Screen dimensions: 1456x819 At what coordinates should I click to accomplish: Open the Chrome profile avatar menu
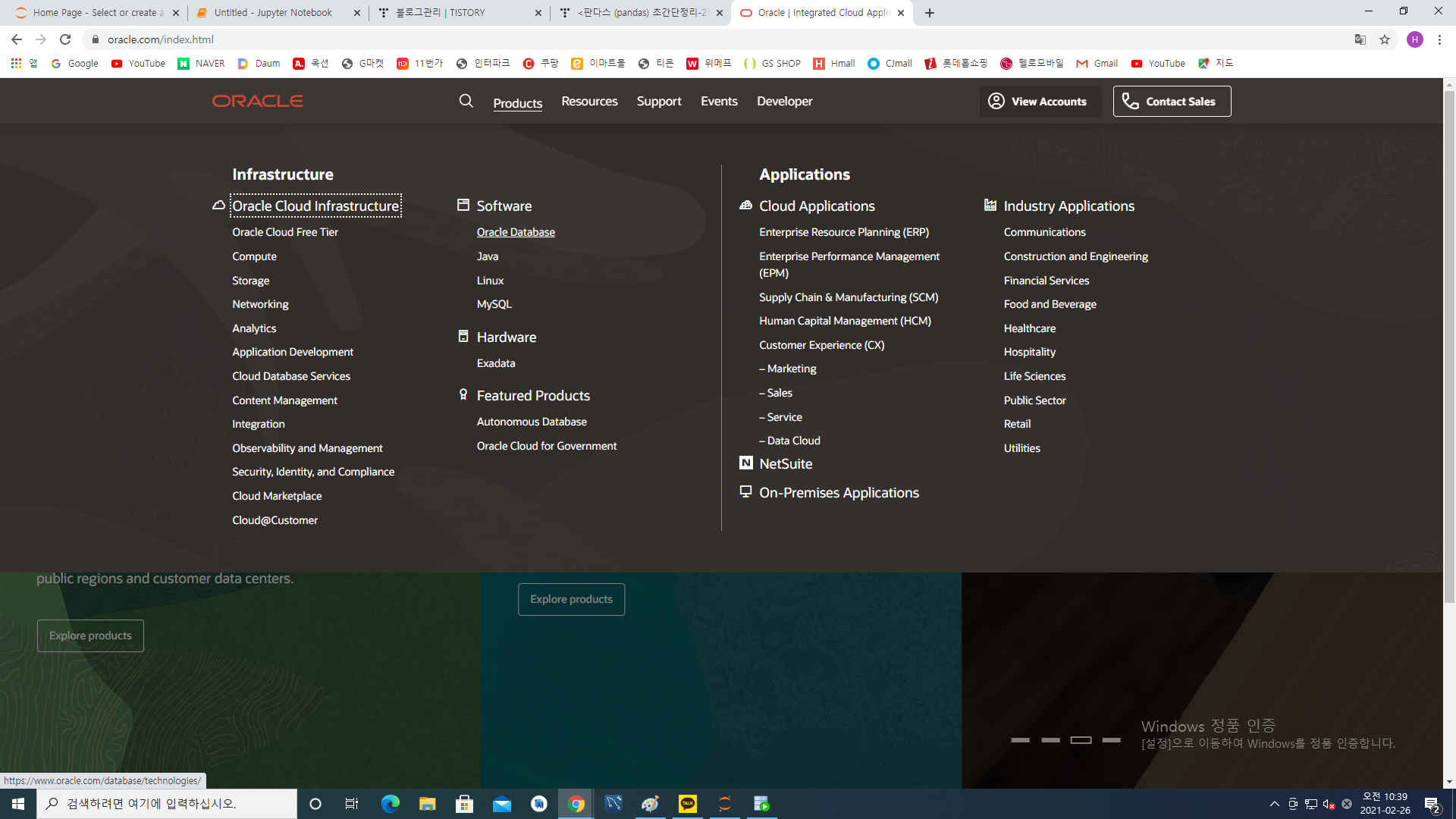tap(1415, 39)
